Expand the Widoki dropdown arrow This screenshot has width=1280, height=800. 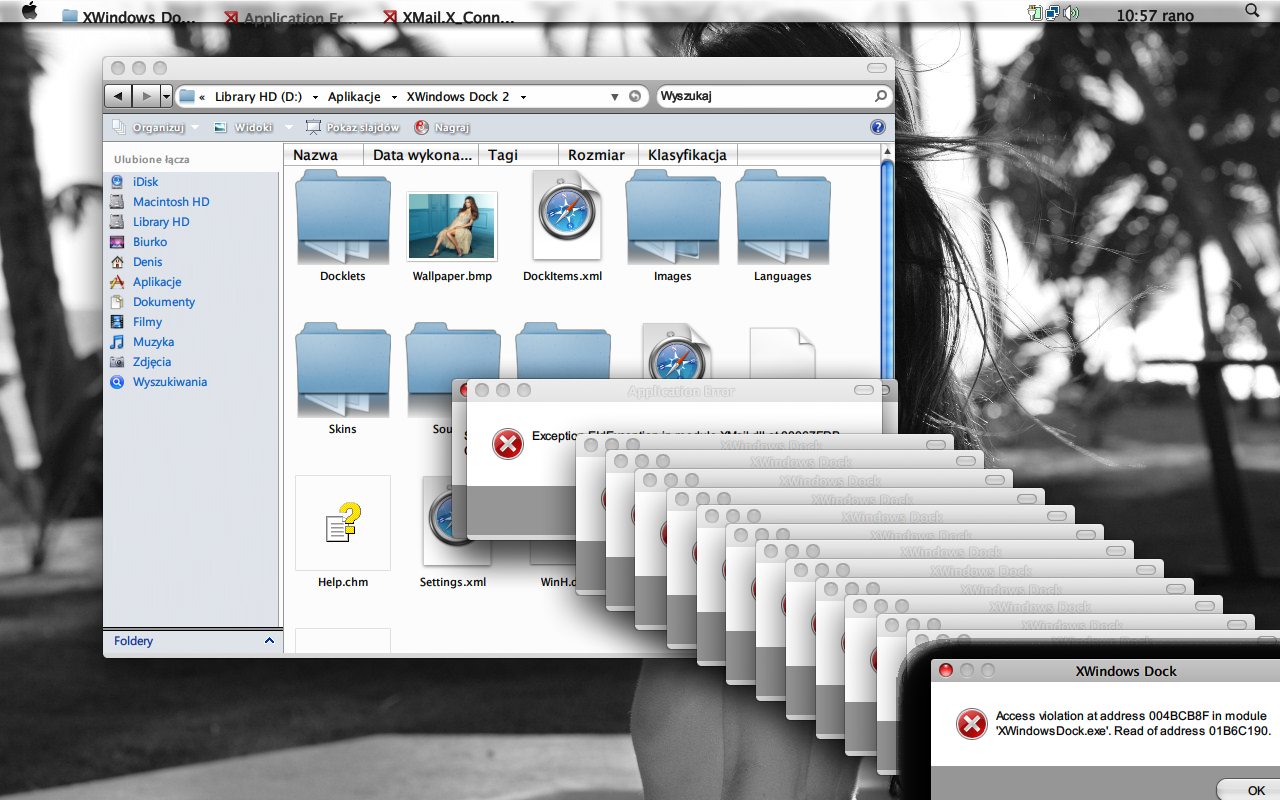tap(289, 128)
